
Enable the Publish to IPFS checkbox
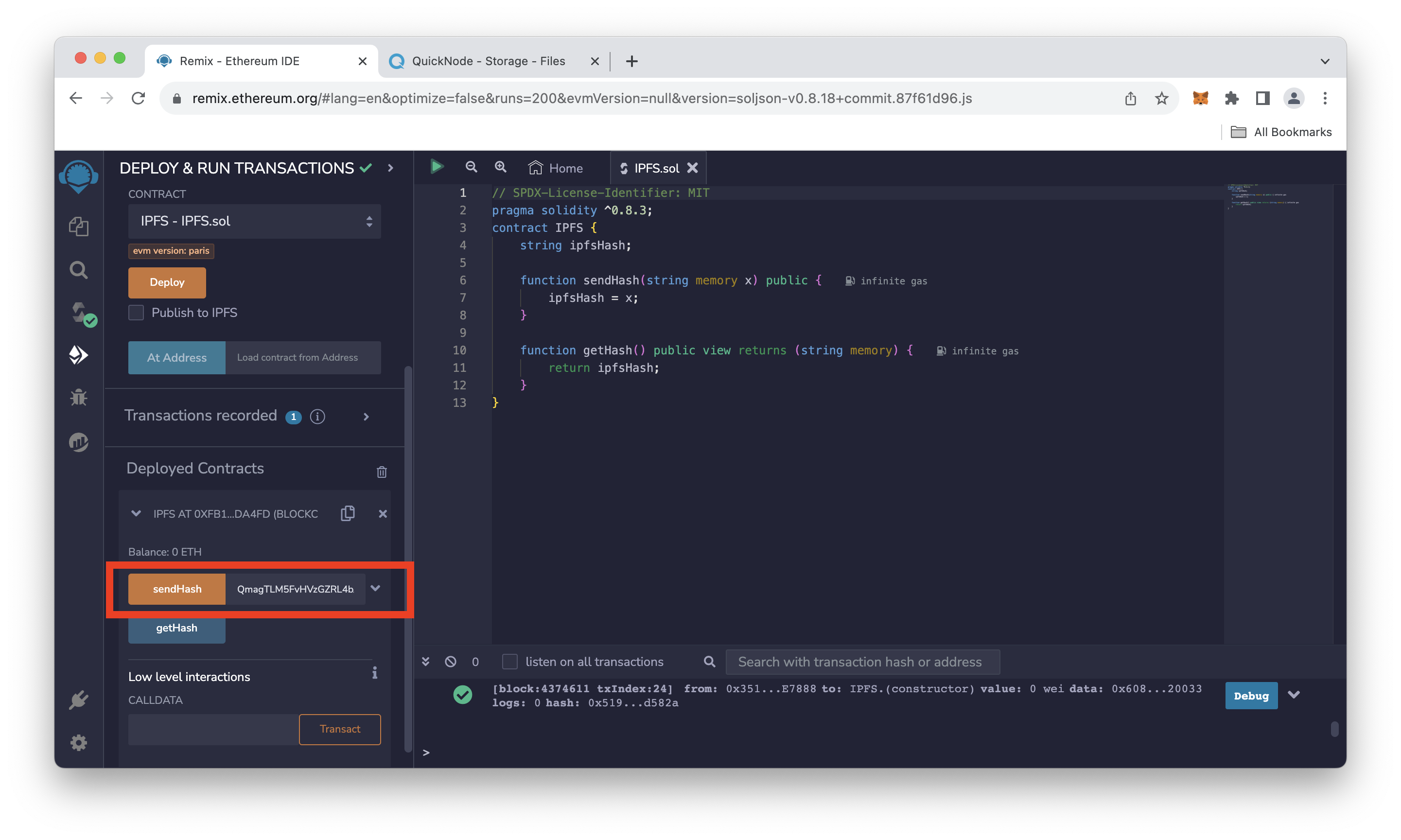pos(136,313)
